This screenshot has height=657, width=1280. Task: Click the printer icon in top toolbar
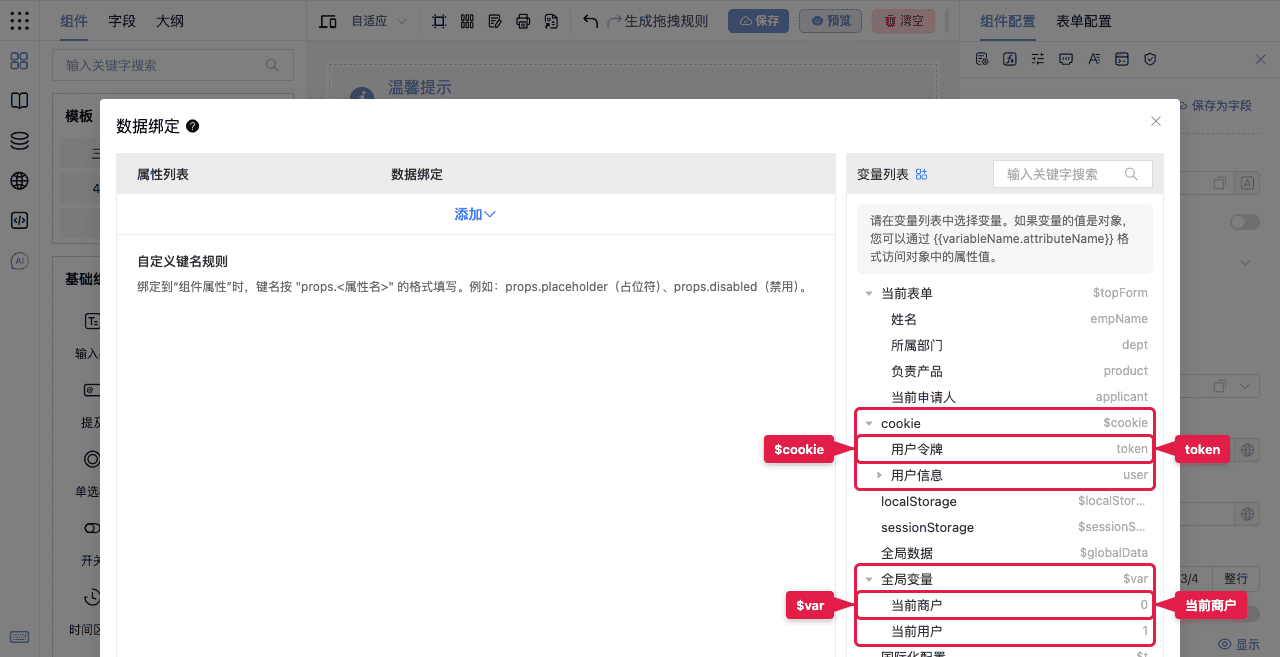523,21
